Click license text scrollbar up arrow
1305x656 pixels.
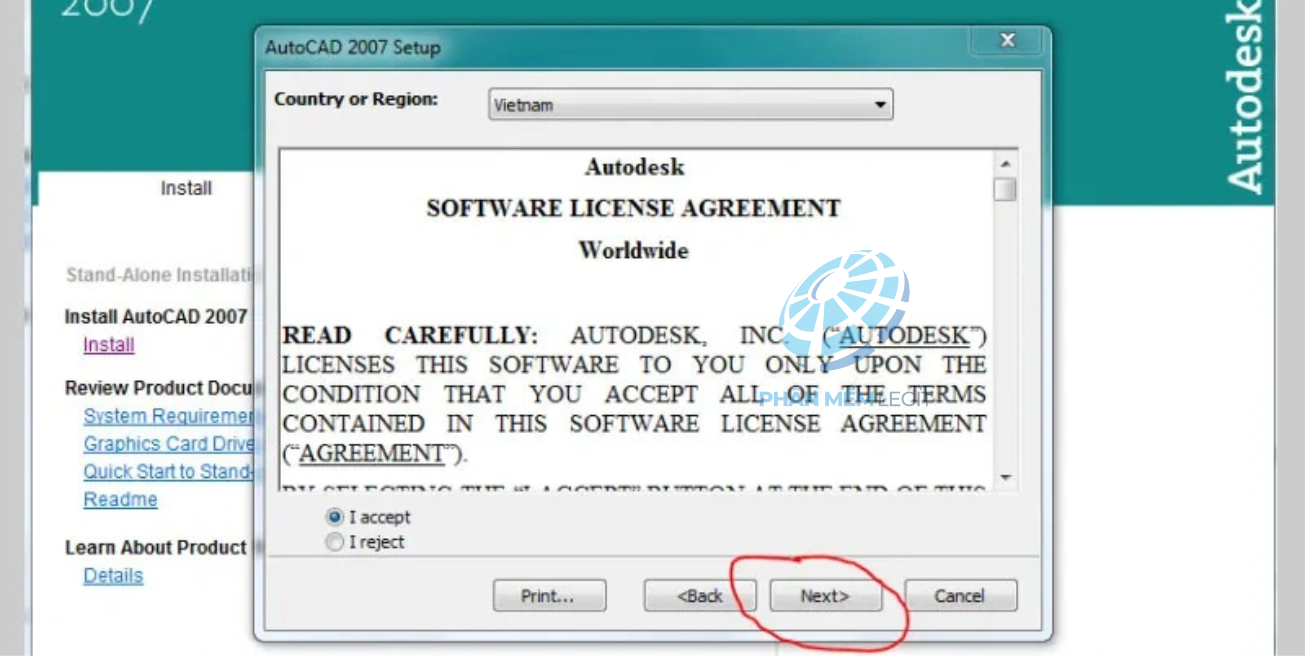(1005, 164)
